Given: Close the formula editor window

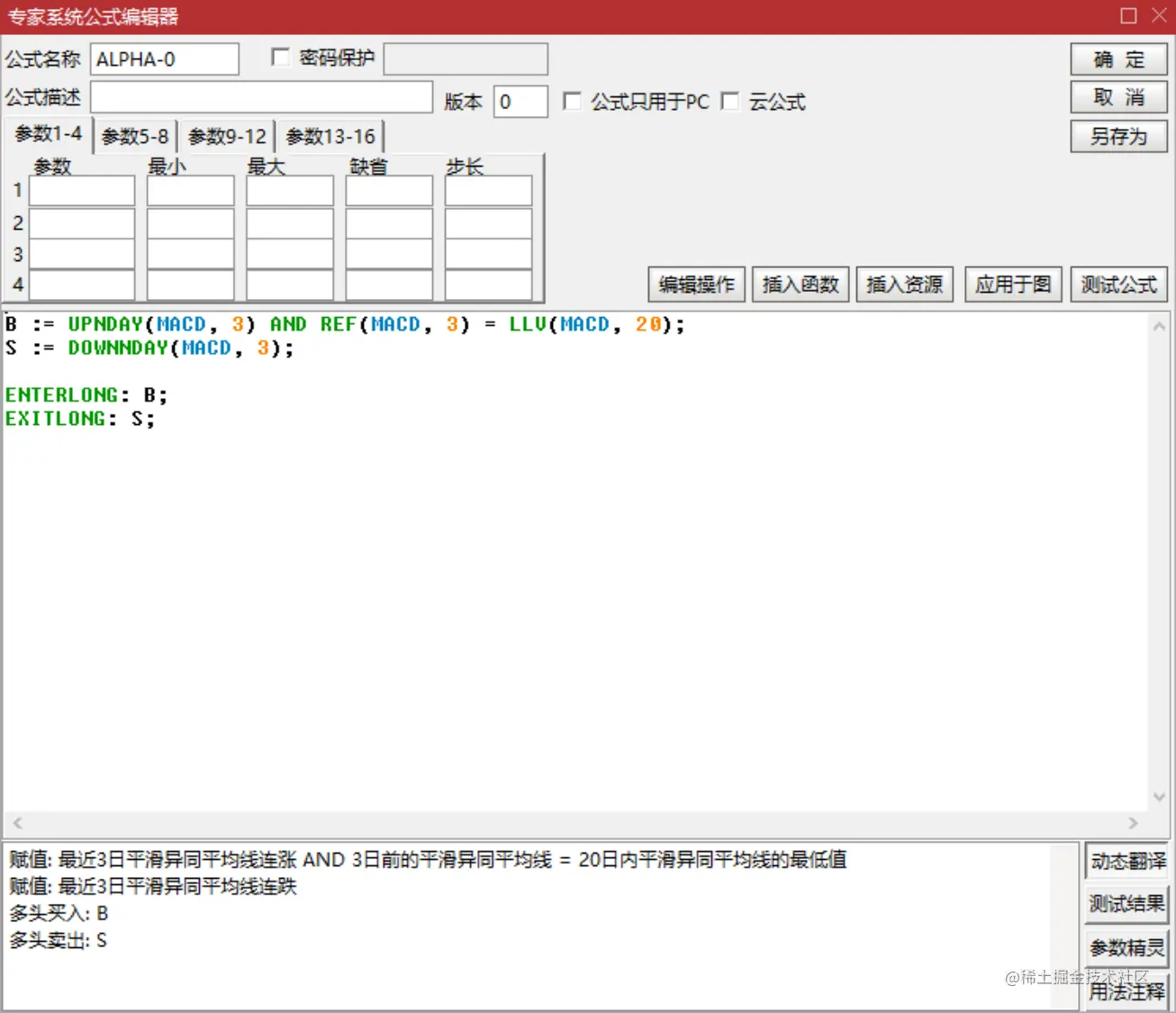Looking at the screenshot, I should click(1159, 15).
